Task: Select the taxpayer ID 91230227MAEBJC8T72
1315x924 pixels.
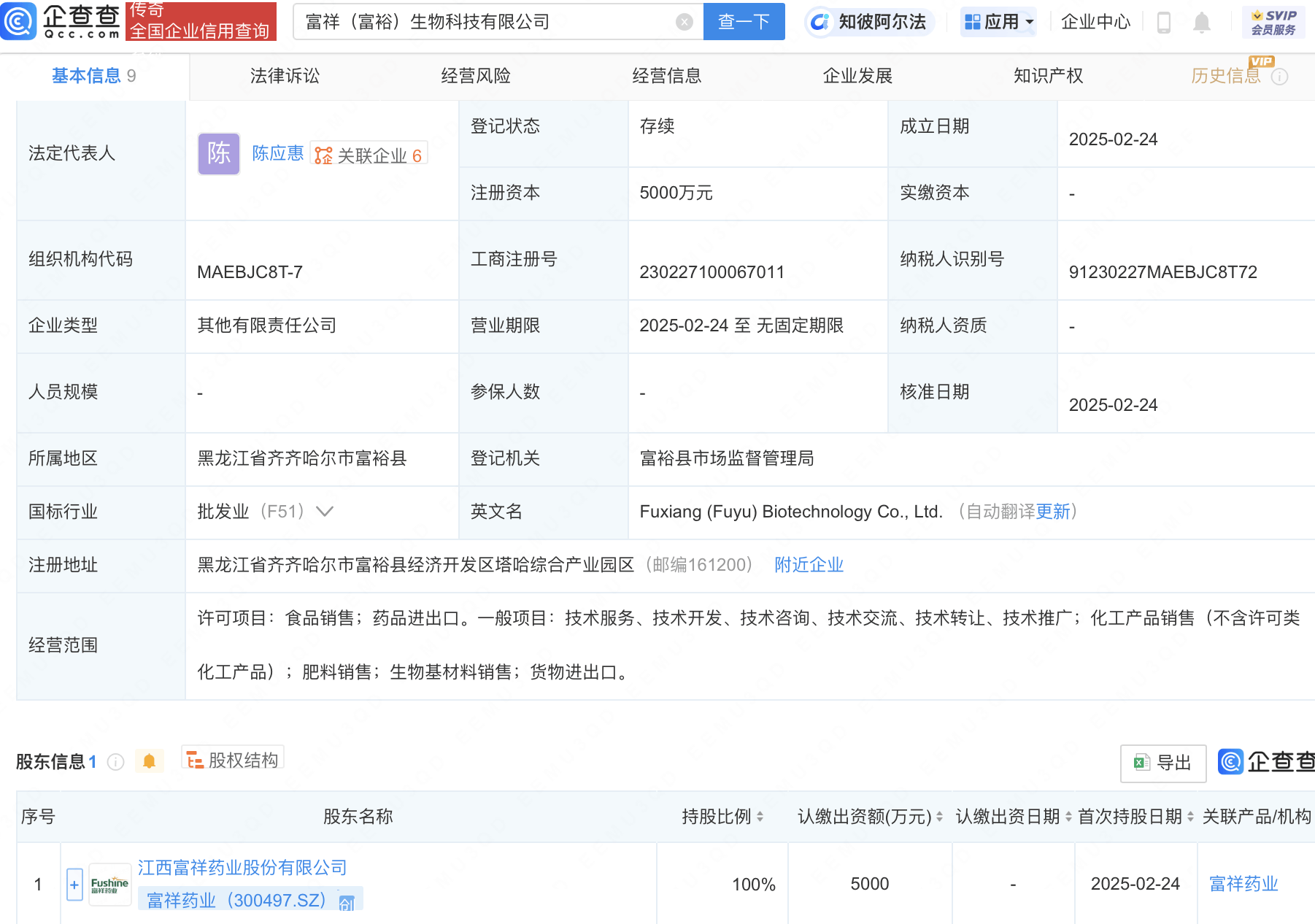Action: [x=1163, y=272]
